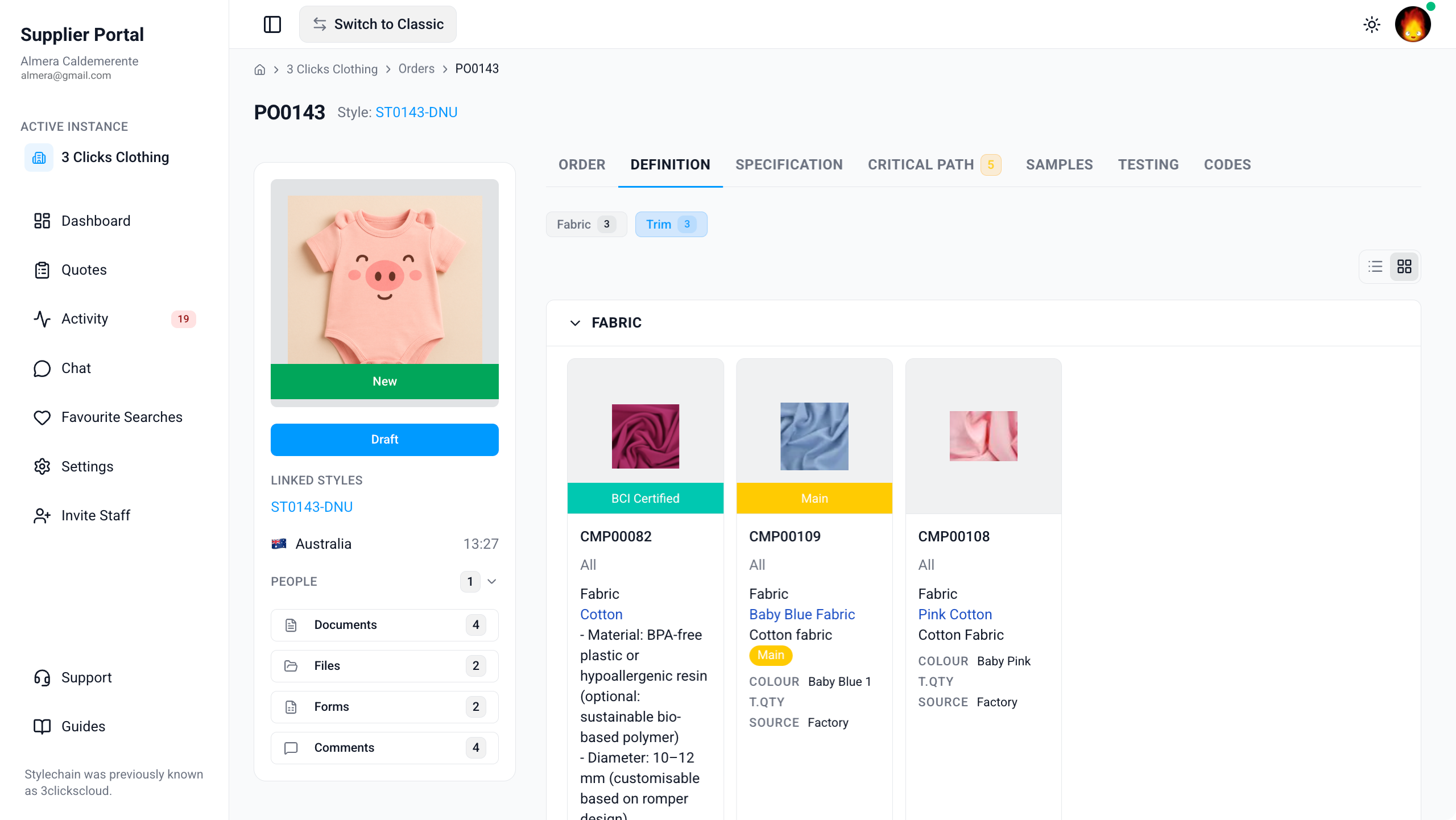Viewport: 1456px width, 820px height.
Task: Collapse the FABRIC section chevron
Action: [x=575, y=323]
